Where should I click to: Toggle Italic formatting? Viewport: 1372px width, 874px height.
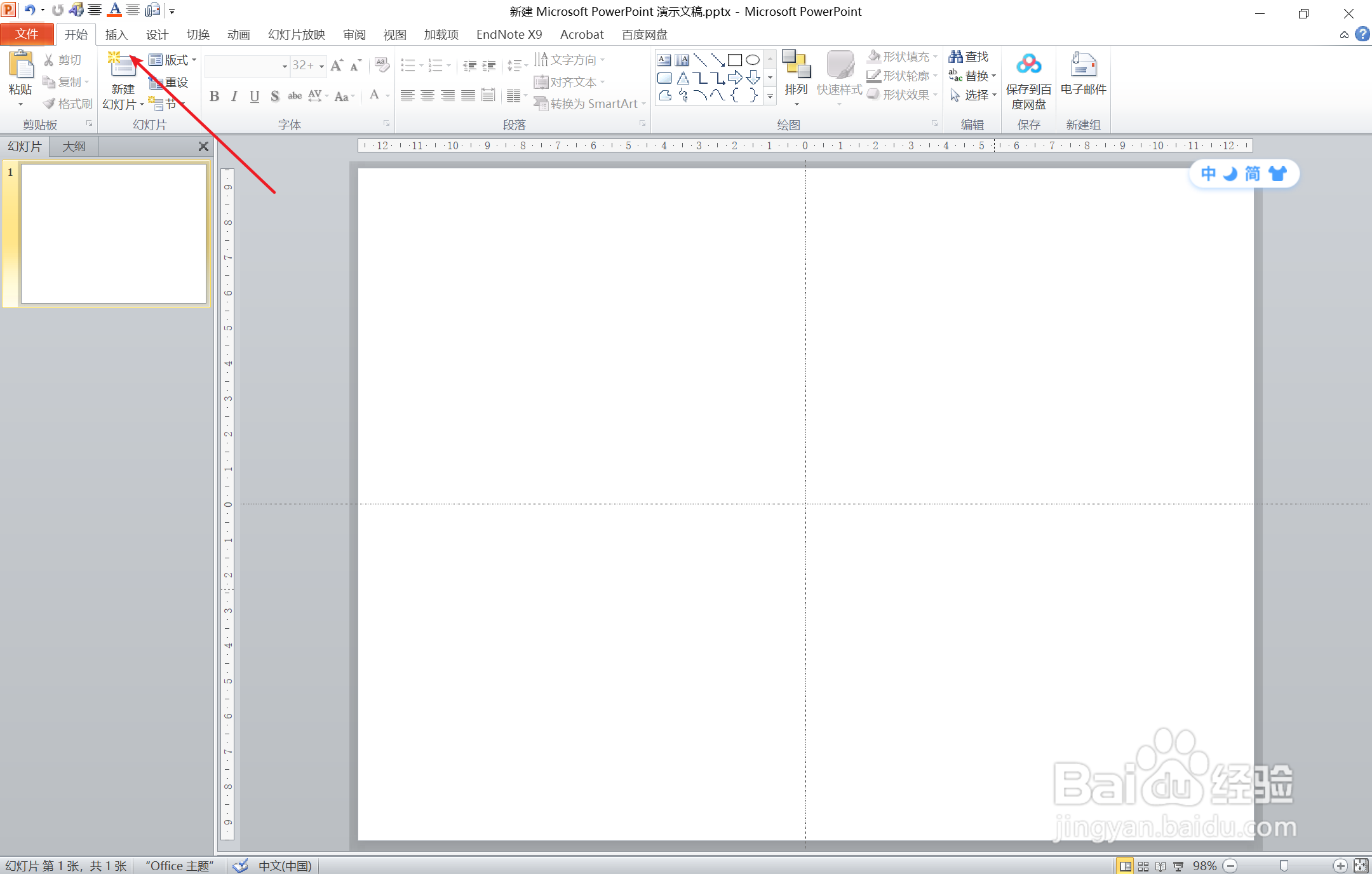(x=234, y=96)
